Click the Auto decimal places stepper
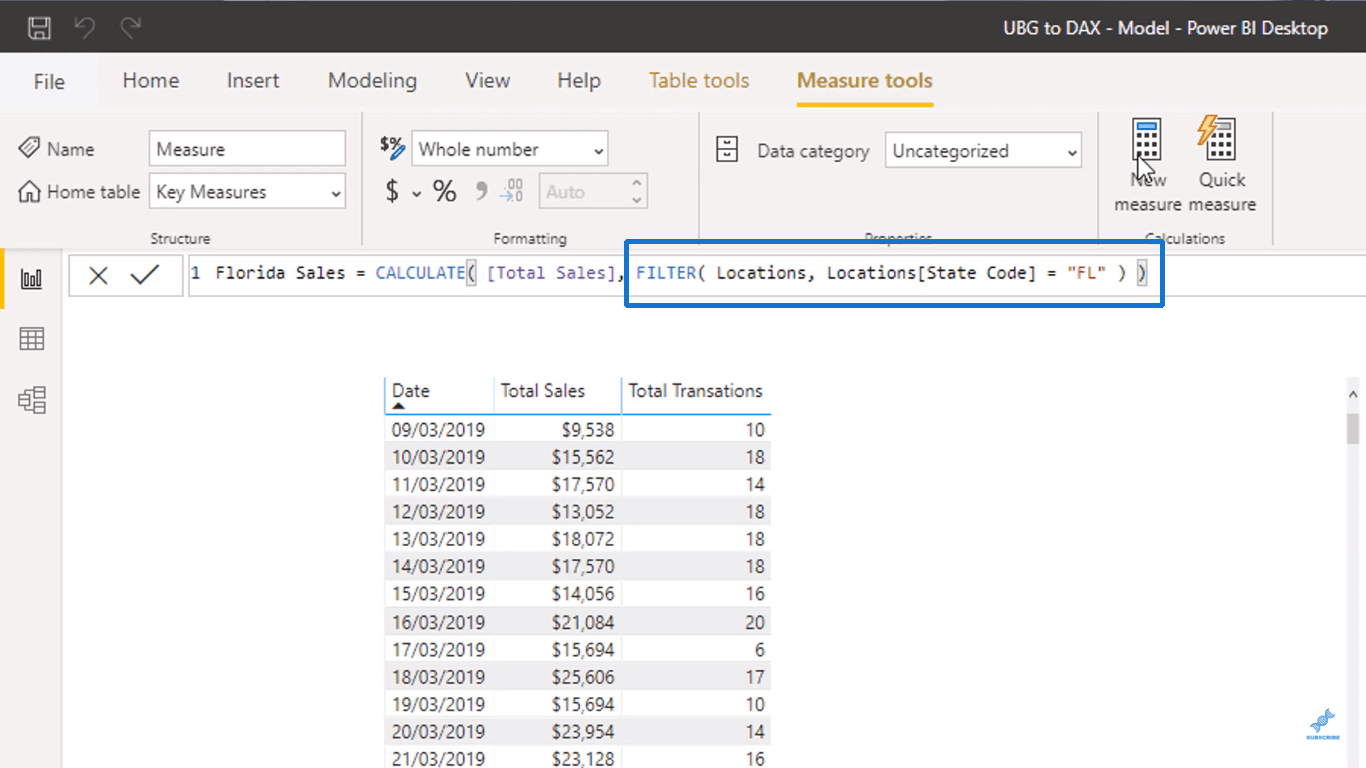The width and height of the screenshot is (1366, 768). [636, 192]
